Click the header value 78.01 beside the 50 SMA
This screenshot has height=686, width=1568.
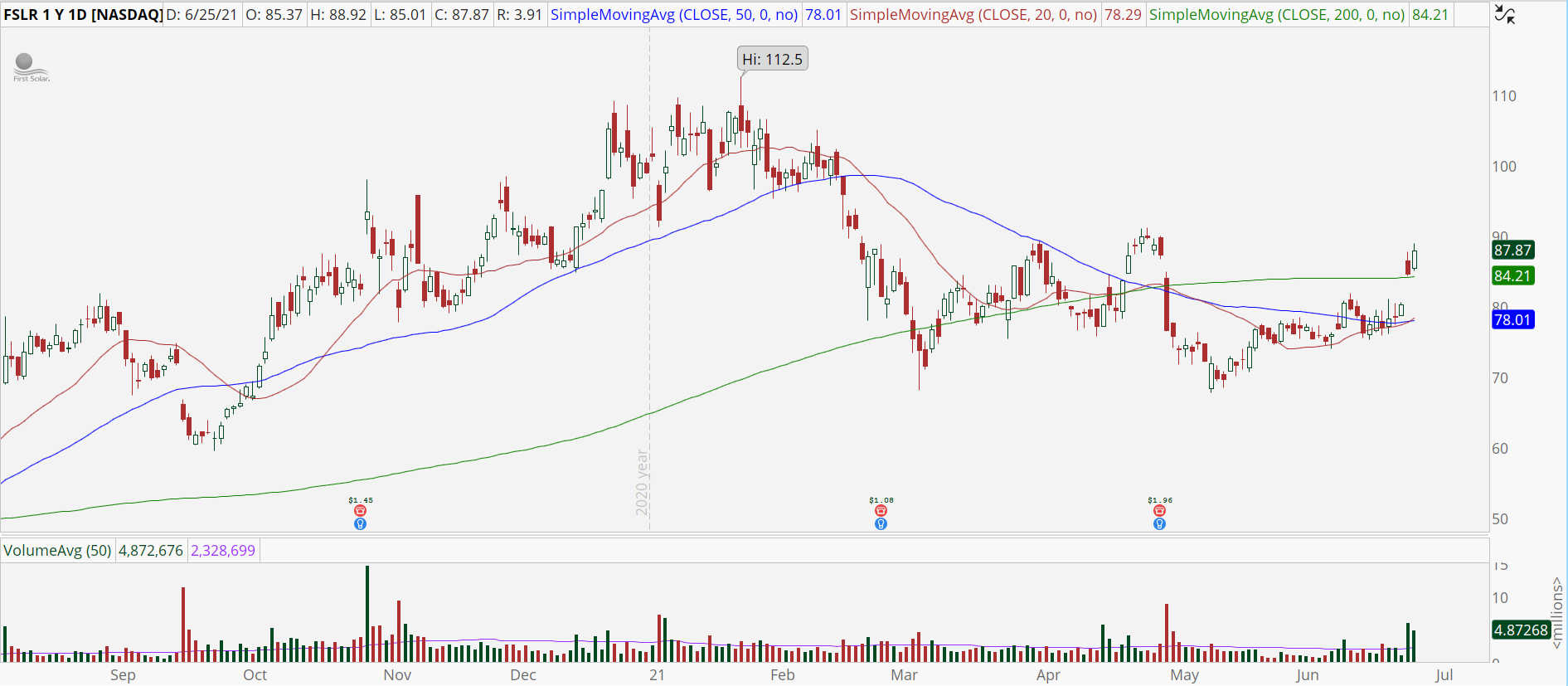pyautogui.click(x=823, y=15)
